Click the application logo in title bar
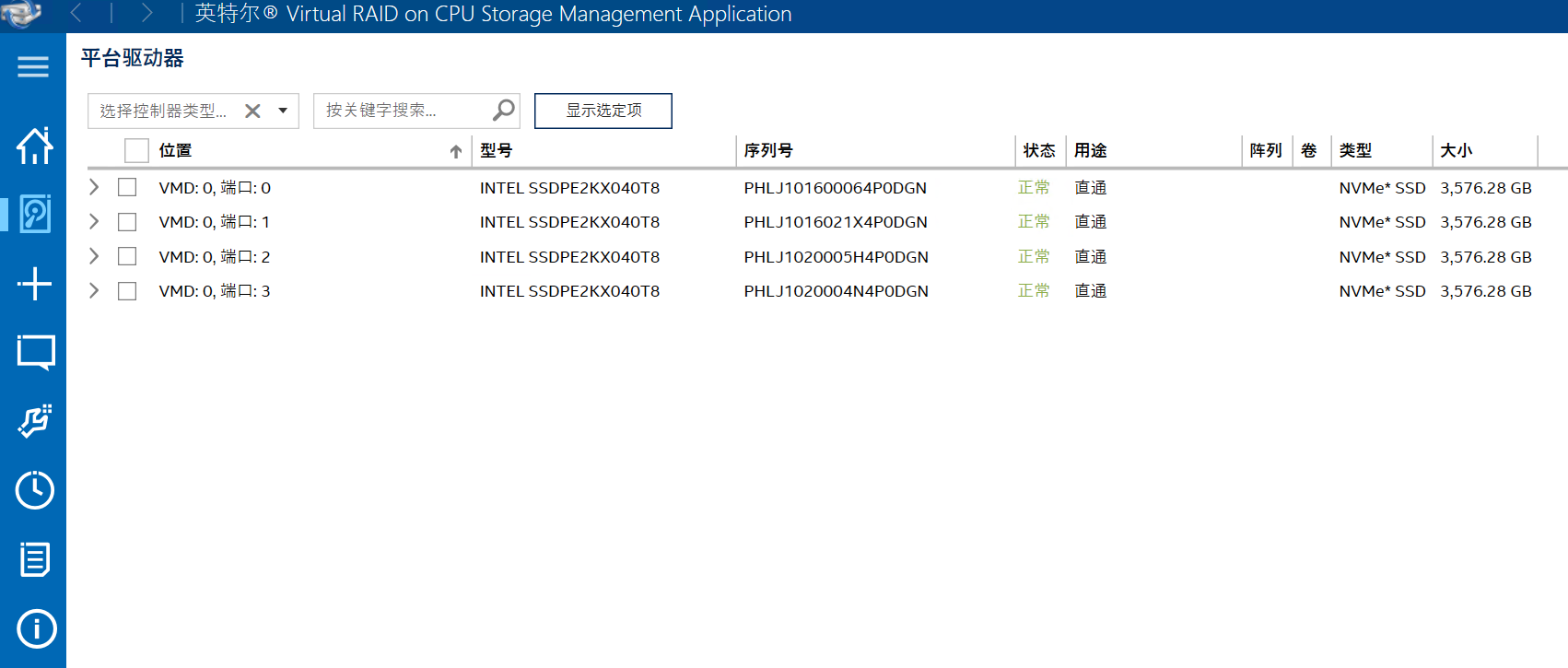 point(21,13)
